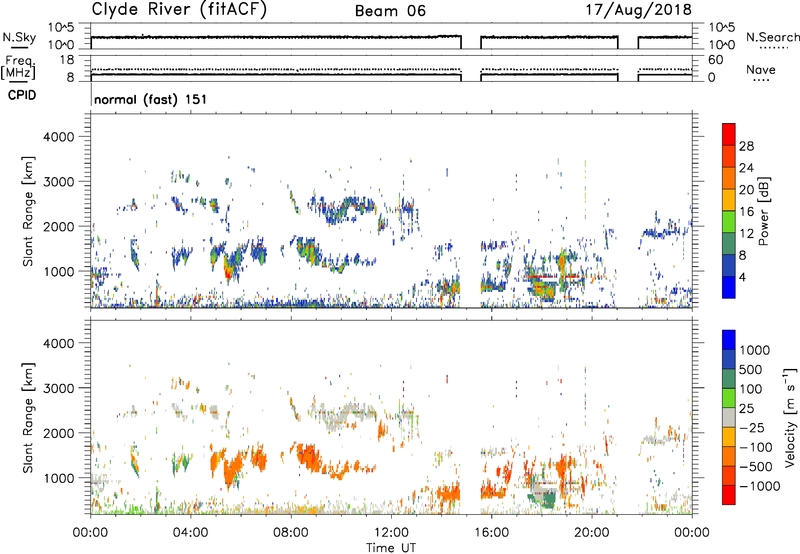This screenshot has height=554, width=800.
Task: Click the light green Power color bar segment between 12 and 16
Action: tap(729, 221)
